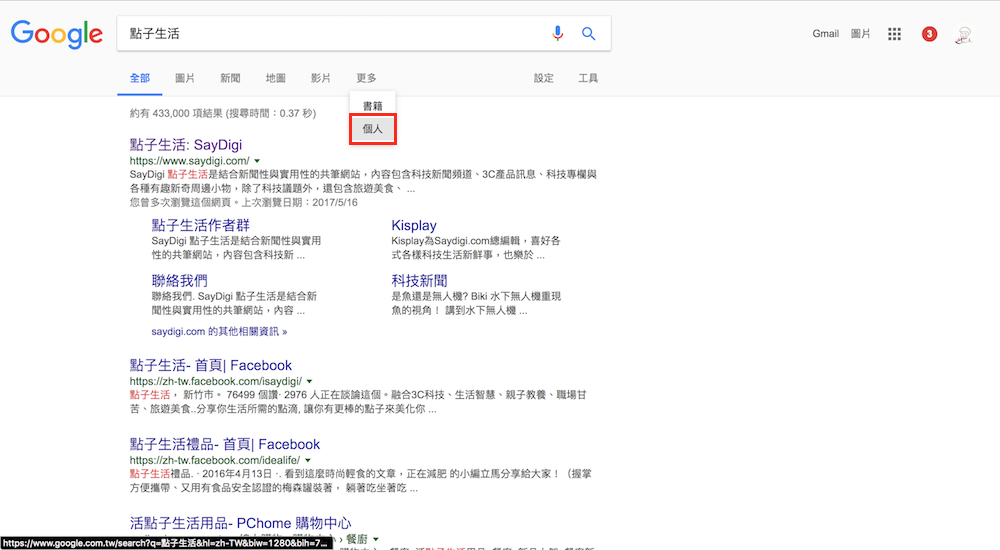Click the Gmail link
The height and width of the screenshot is (550, 1000).
click(825, 34)
